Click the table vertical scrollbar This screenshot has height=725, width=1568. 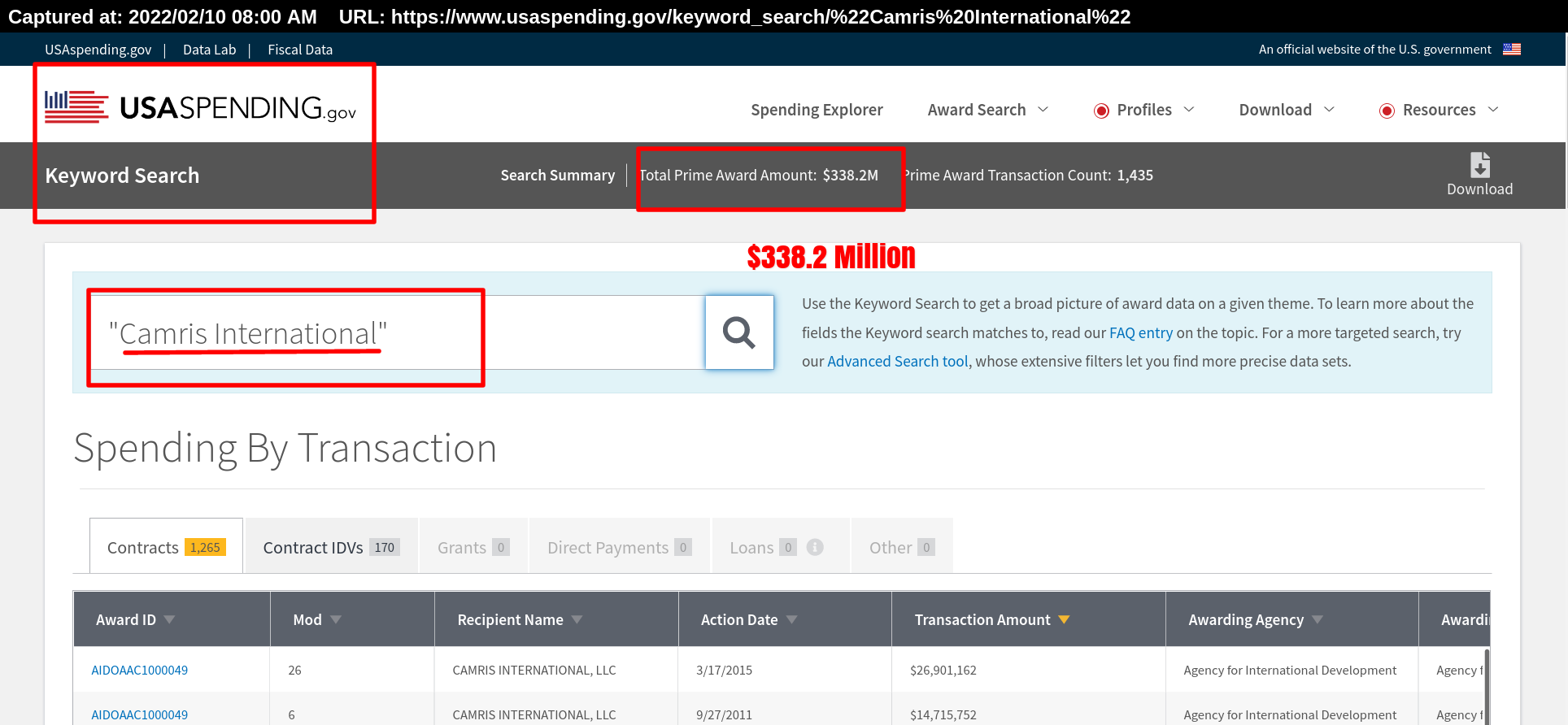click(x=1487, y=687)
